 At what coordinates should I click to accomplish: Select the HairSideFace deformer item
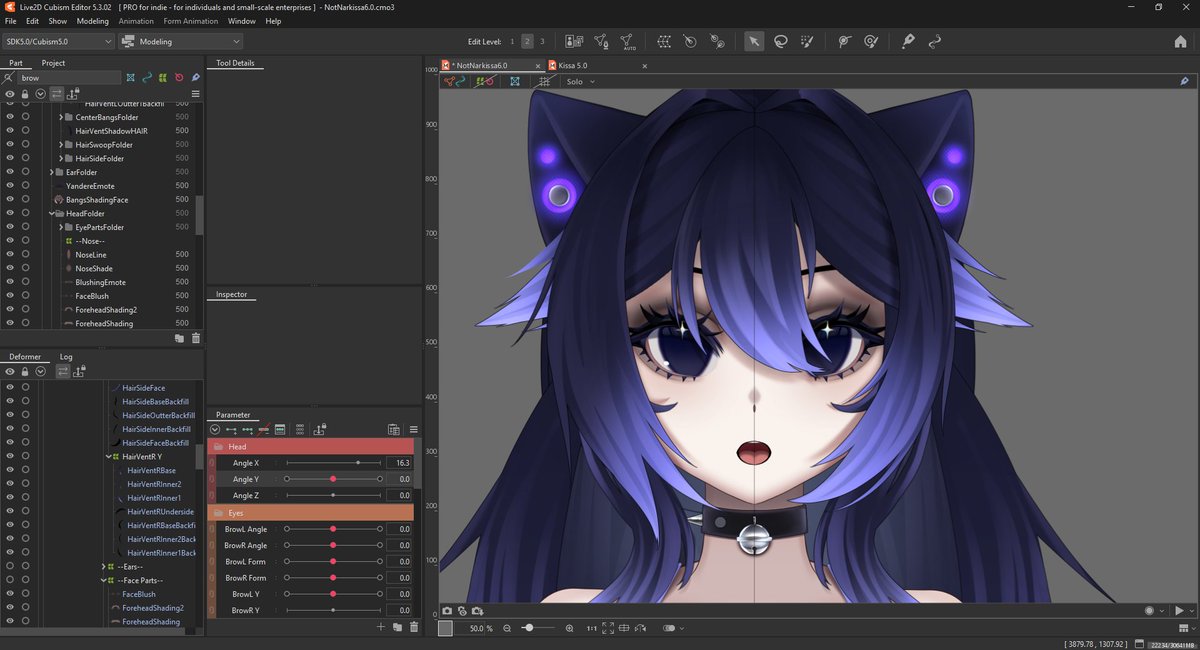pos(143,388)
